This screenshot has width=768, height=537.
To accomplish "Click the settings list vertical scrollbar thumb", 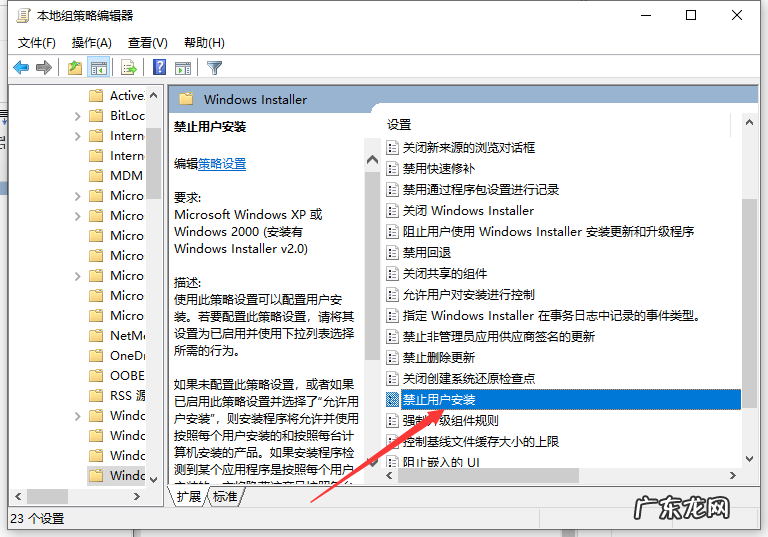I will pos(749,303).
